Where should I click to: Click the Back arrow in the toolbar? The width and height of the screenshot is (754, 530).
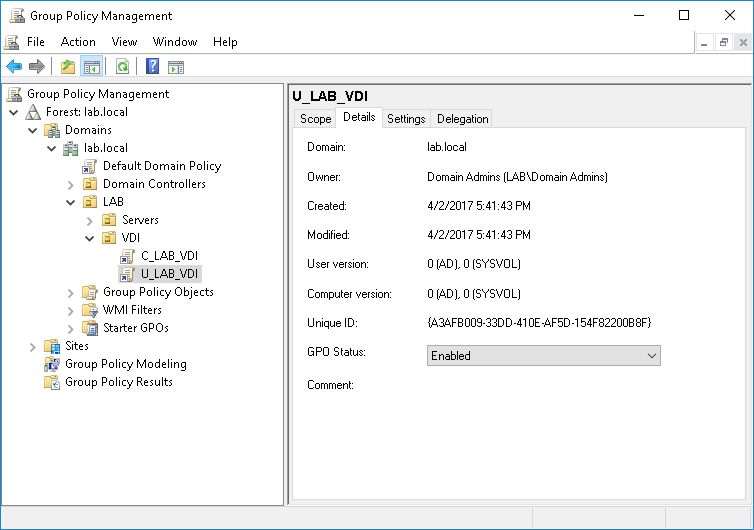coord(14,67)
